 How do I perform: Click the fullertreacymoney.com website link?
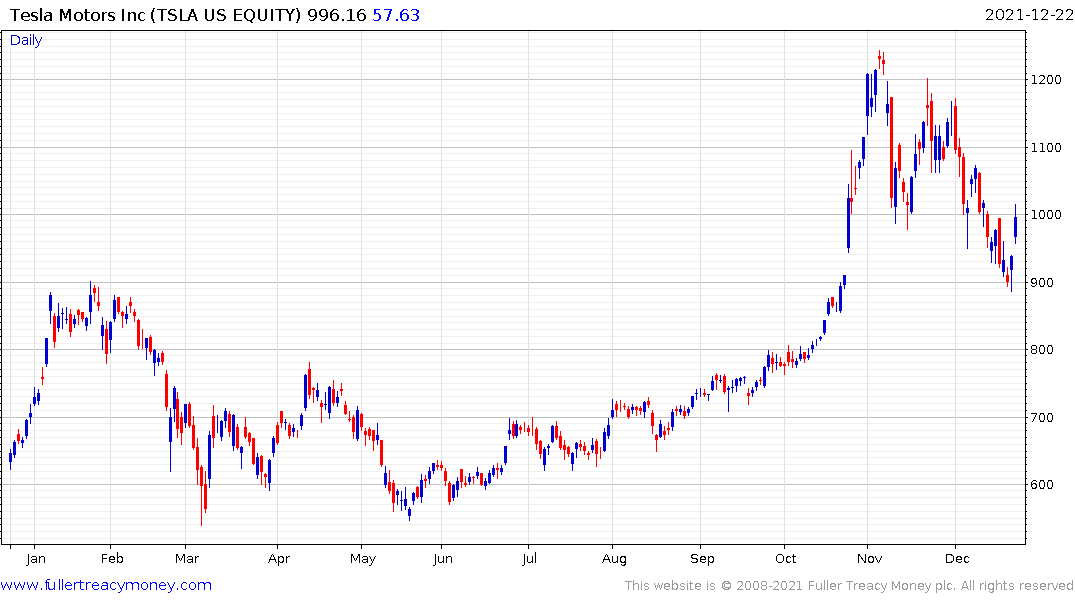pos(106,585)
